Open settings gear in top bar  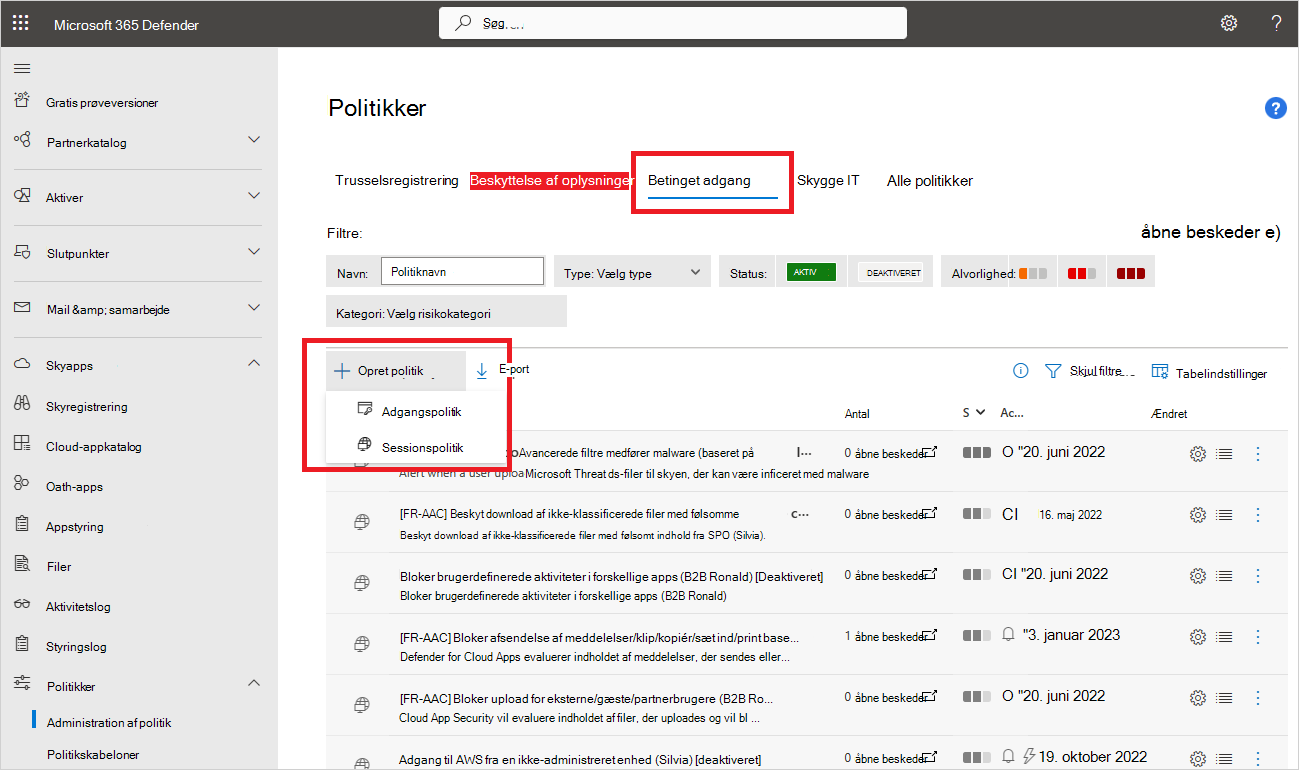point(1229,23)
